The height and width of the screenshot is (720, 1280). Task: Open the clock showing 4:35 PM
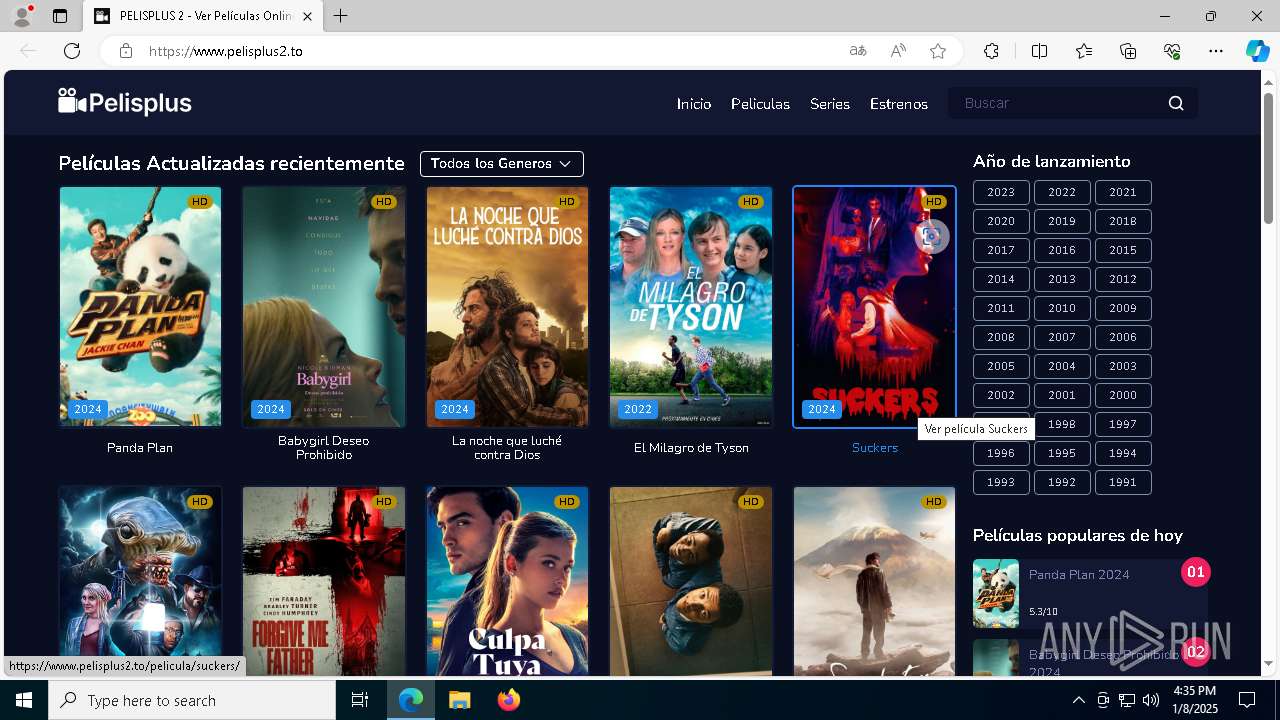(x=1194, y=700)
